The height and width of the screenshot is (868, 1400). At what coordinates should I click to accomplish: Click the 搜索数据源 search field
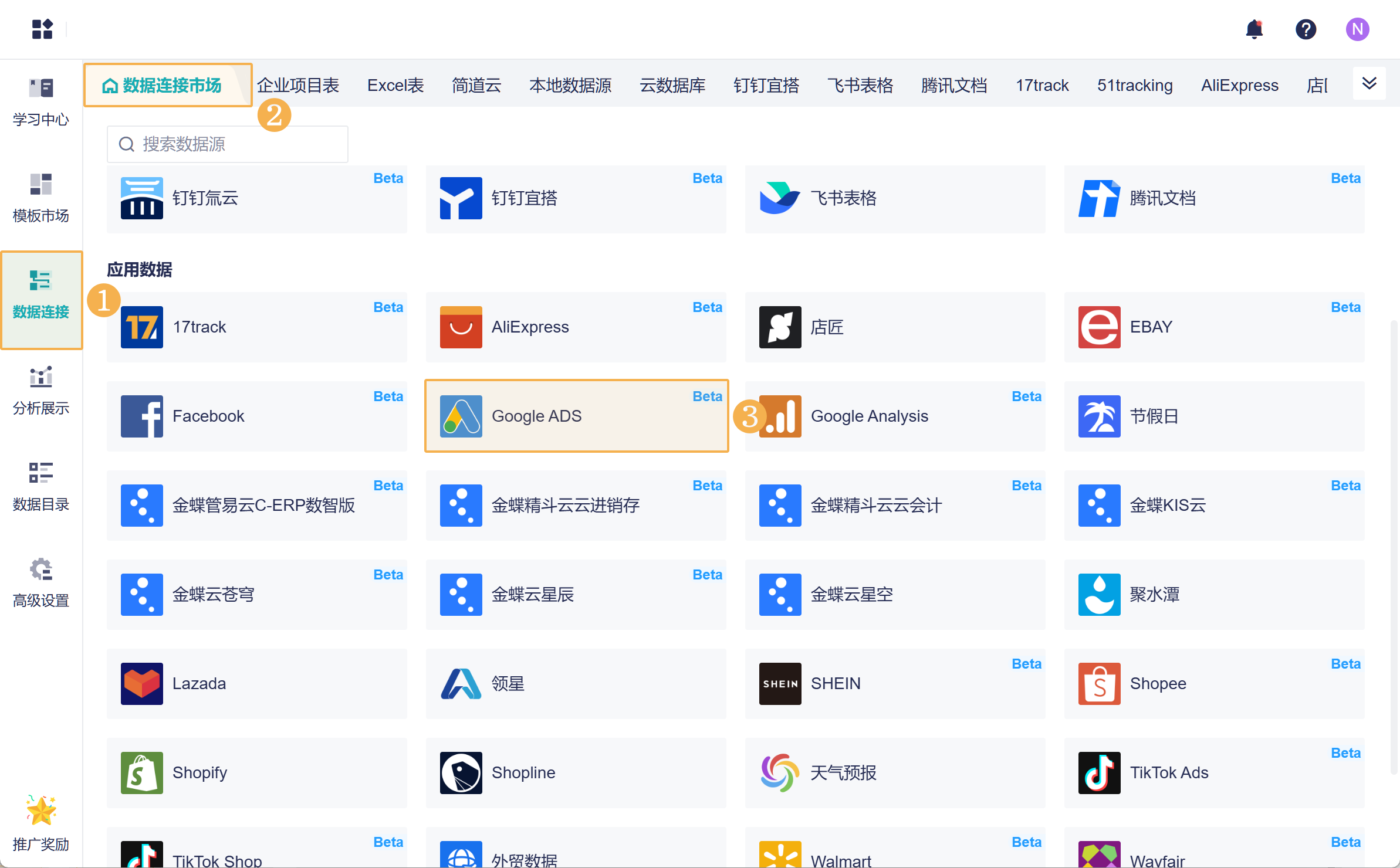tap(228, 144)
